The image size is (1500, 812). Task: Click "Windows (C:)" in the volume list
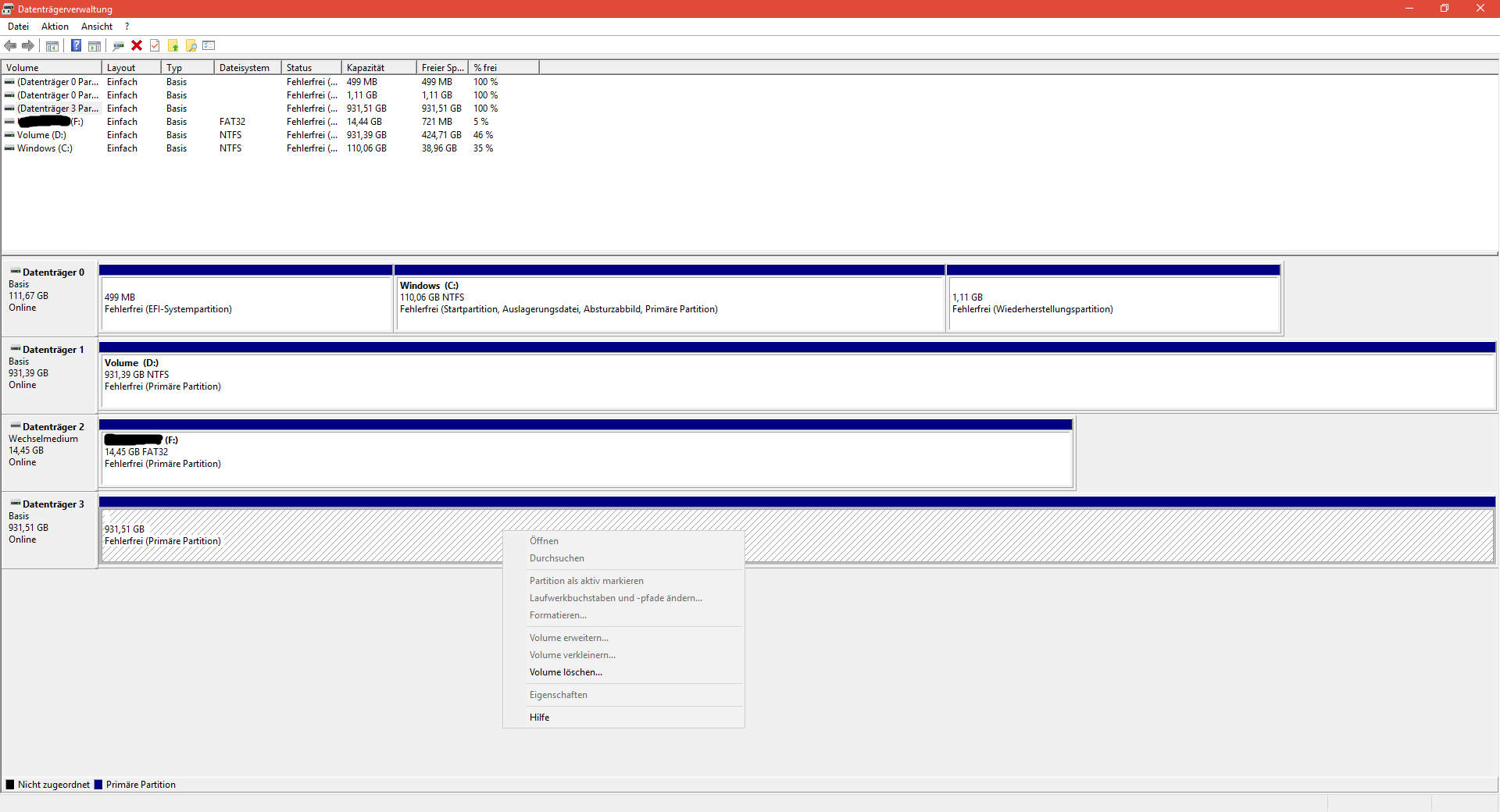45,148
